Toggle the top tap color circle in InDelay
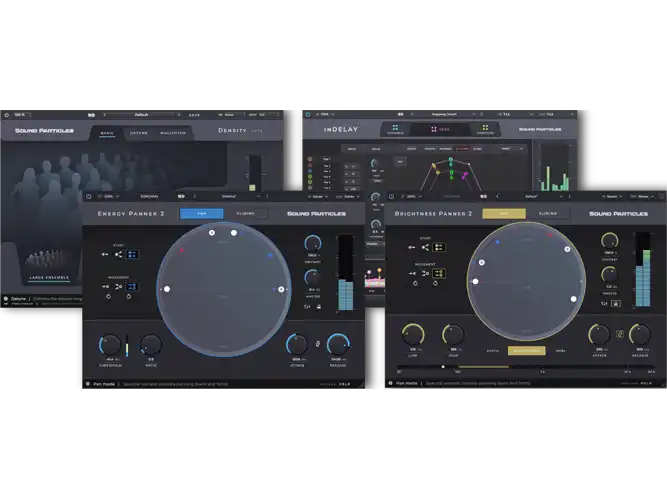 [x=310, y=159]
